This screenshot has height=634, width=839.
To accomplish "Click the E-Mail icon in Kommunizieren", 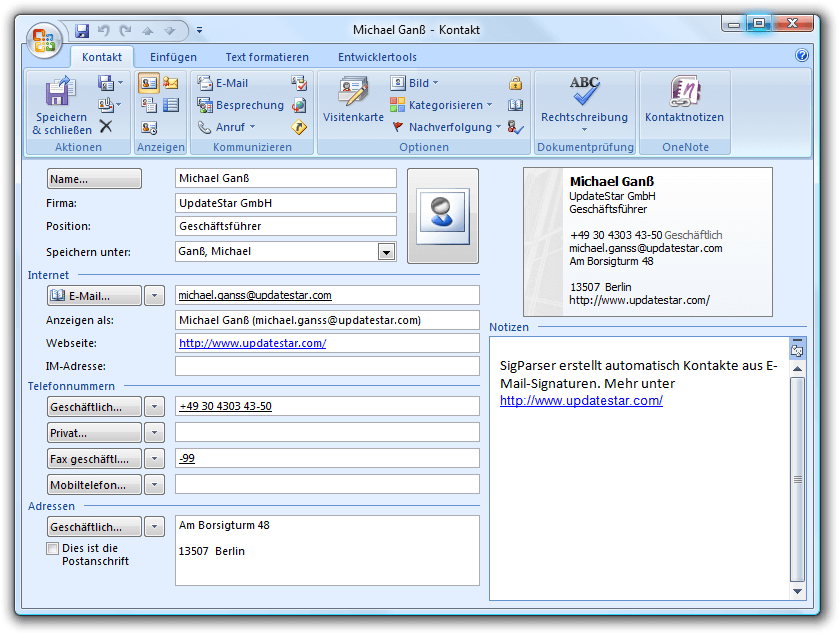I will coord(223,83).
